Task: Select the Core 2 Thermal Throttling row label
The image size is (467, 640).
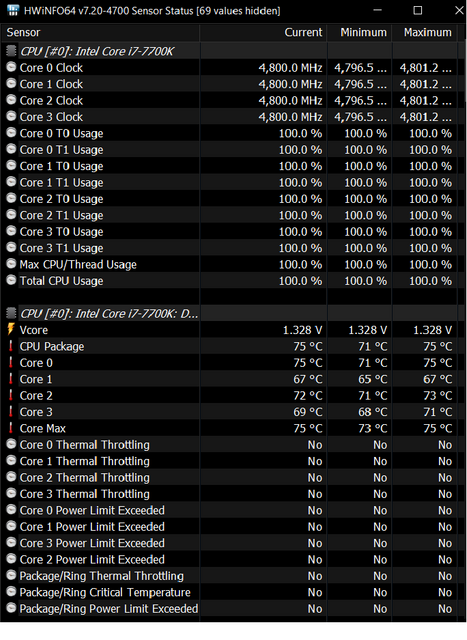Action: coord(85,478)
